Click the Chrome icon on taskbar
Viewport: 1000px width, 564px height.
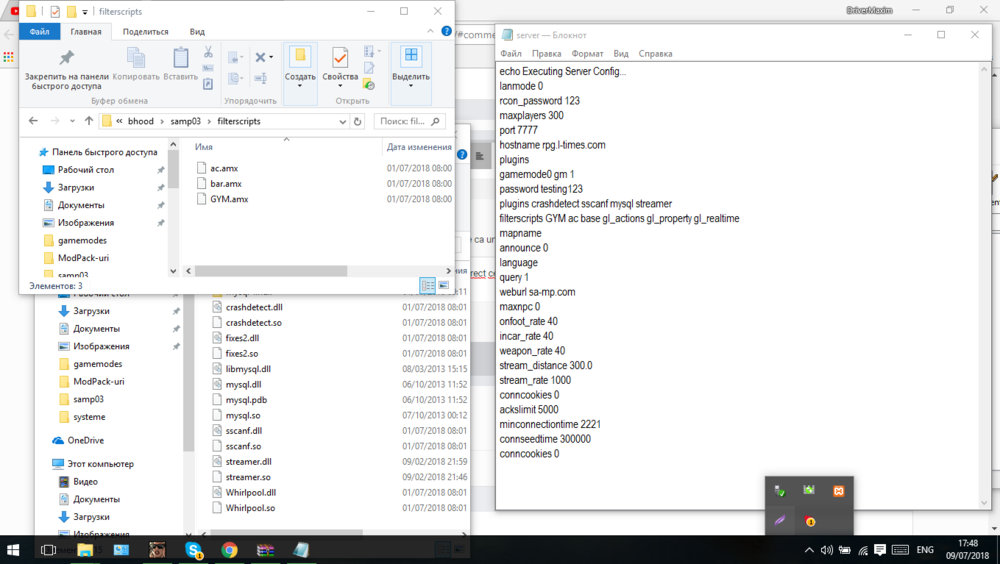click(x=230, y=549)
